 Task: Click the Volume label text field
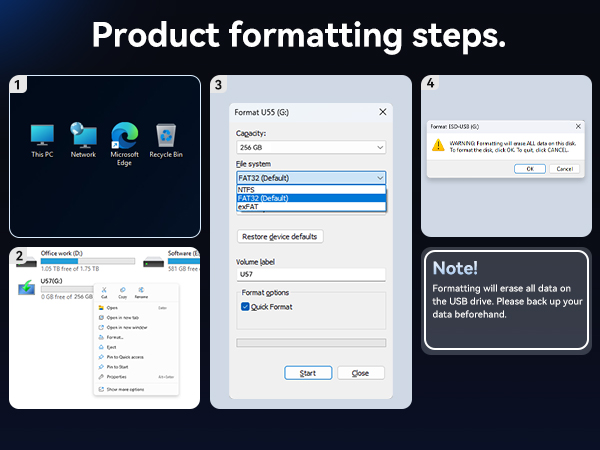(x=311, y=274)
